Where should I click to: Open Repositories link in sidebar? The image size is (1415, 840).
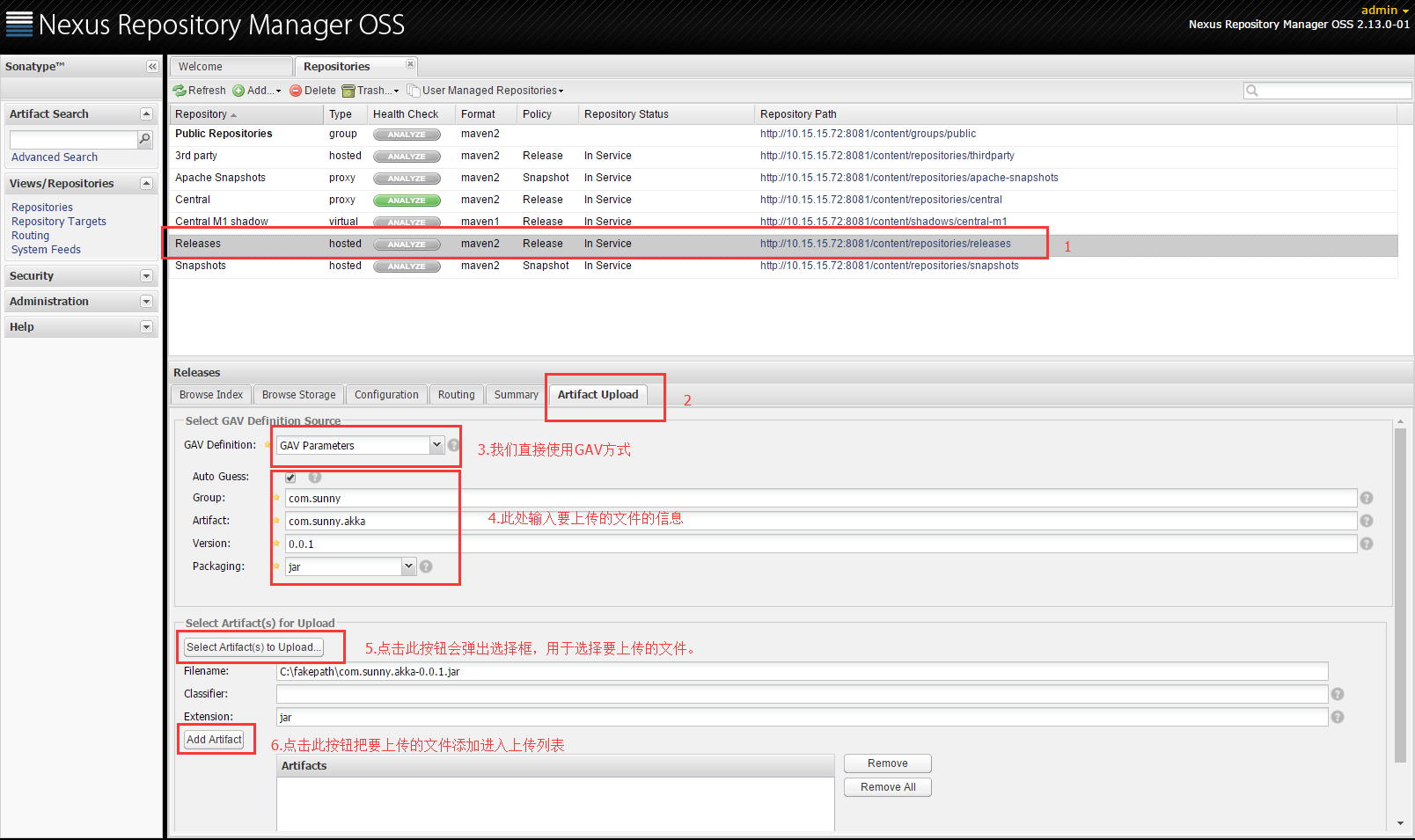(42, 208)
